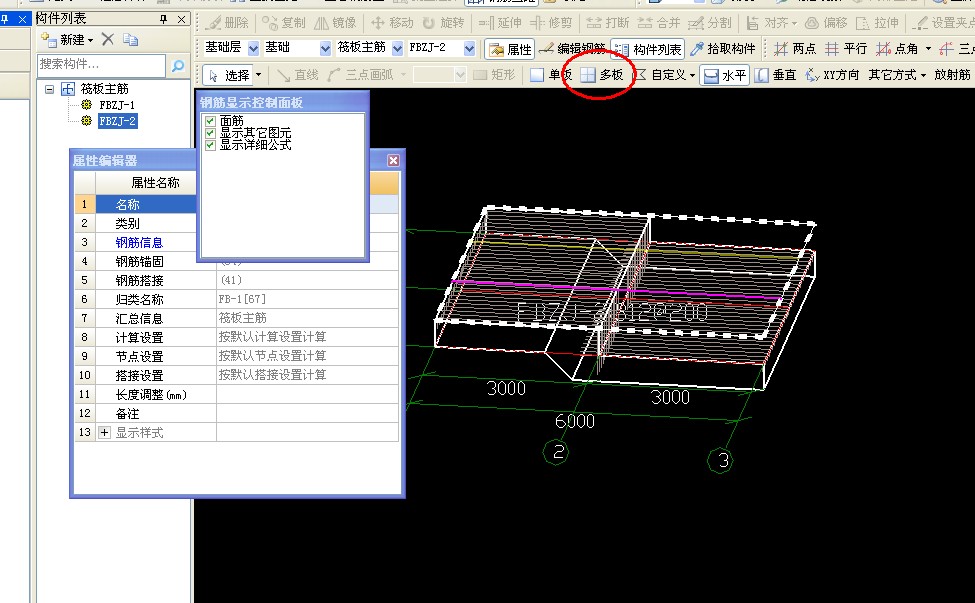This screenshot has height=603, width=975.
Task: Pin the 构件列表 panel
Action: point(164,19)
